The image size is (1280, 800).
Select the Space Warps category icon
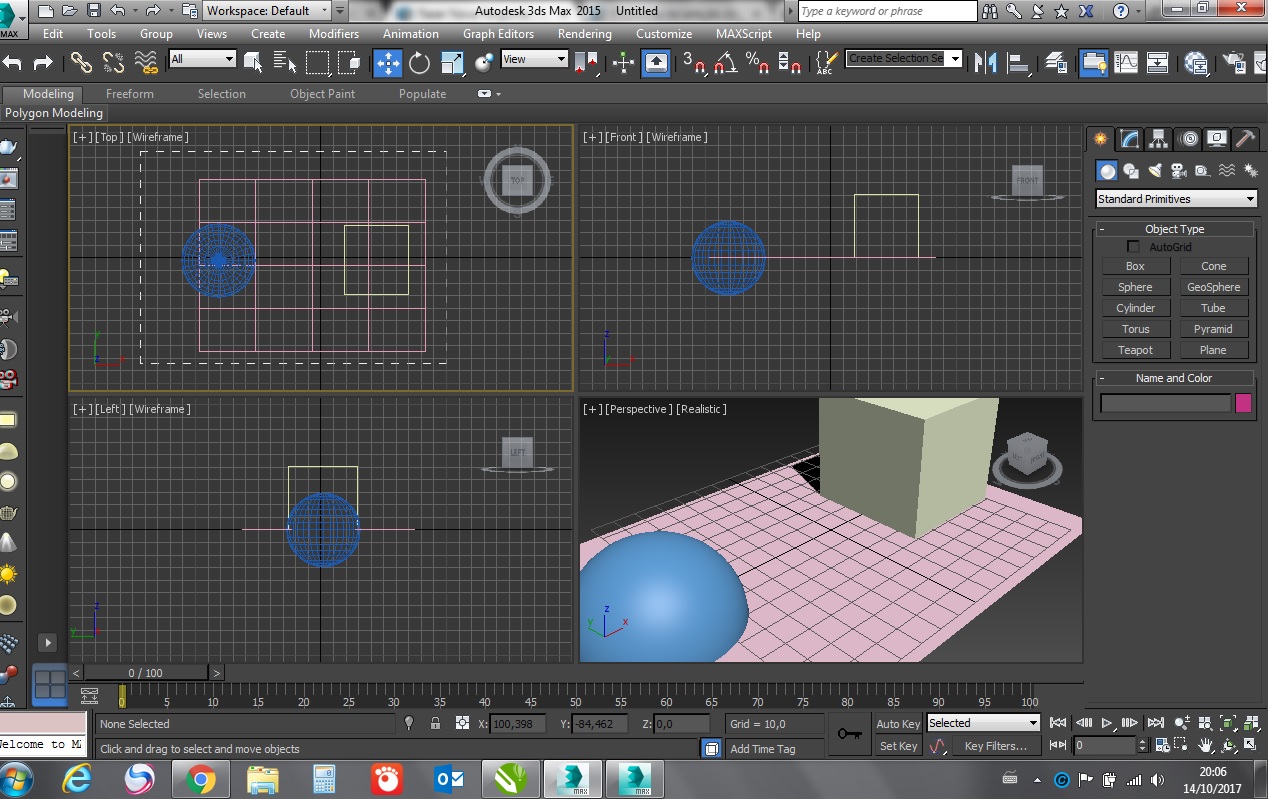pyautogui.click(x=1226, y=171)
